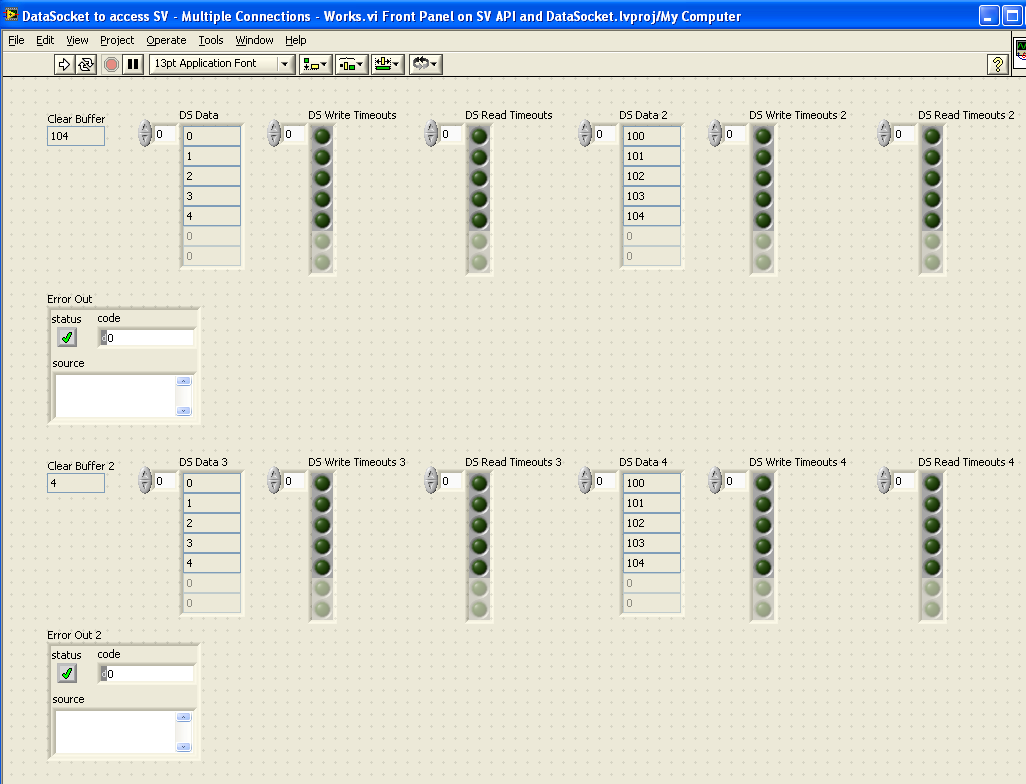Open the Tools menu
Screen dimensions: 1026x784
211,40
